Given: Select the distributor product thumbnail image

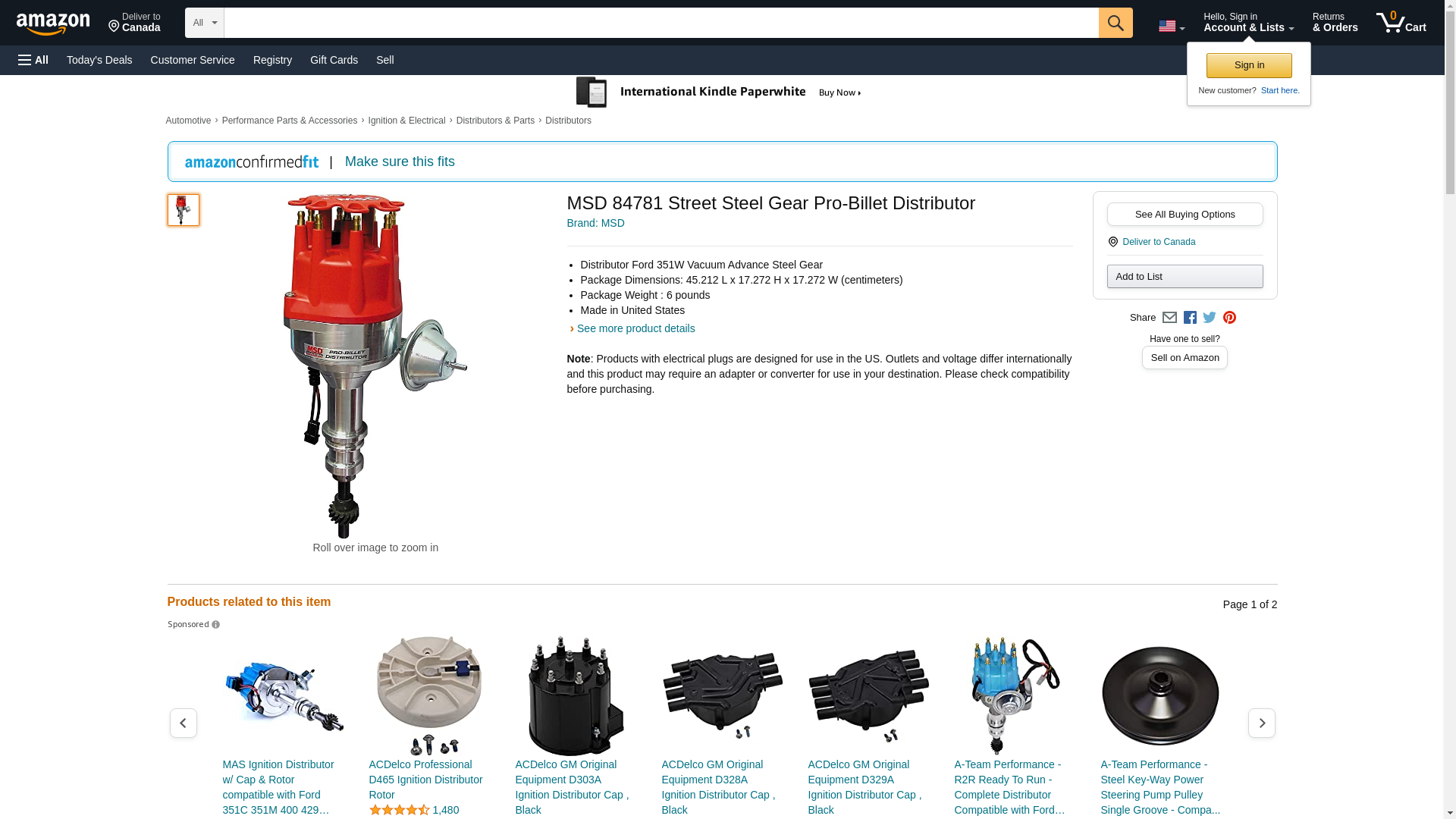Looking at the screenshot, I should 184,210.
